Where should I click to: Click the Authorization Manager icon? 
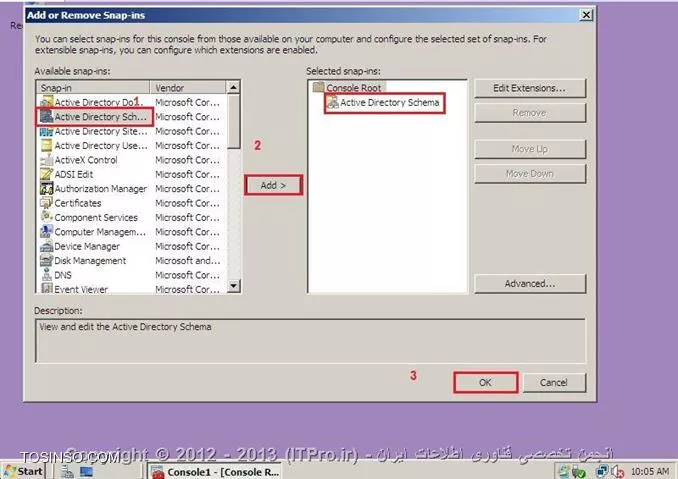point(46,189)
